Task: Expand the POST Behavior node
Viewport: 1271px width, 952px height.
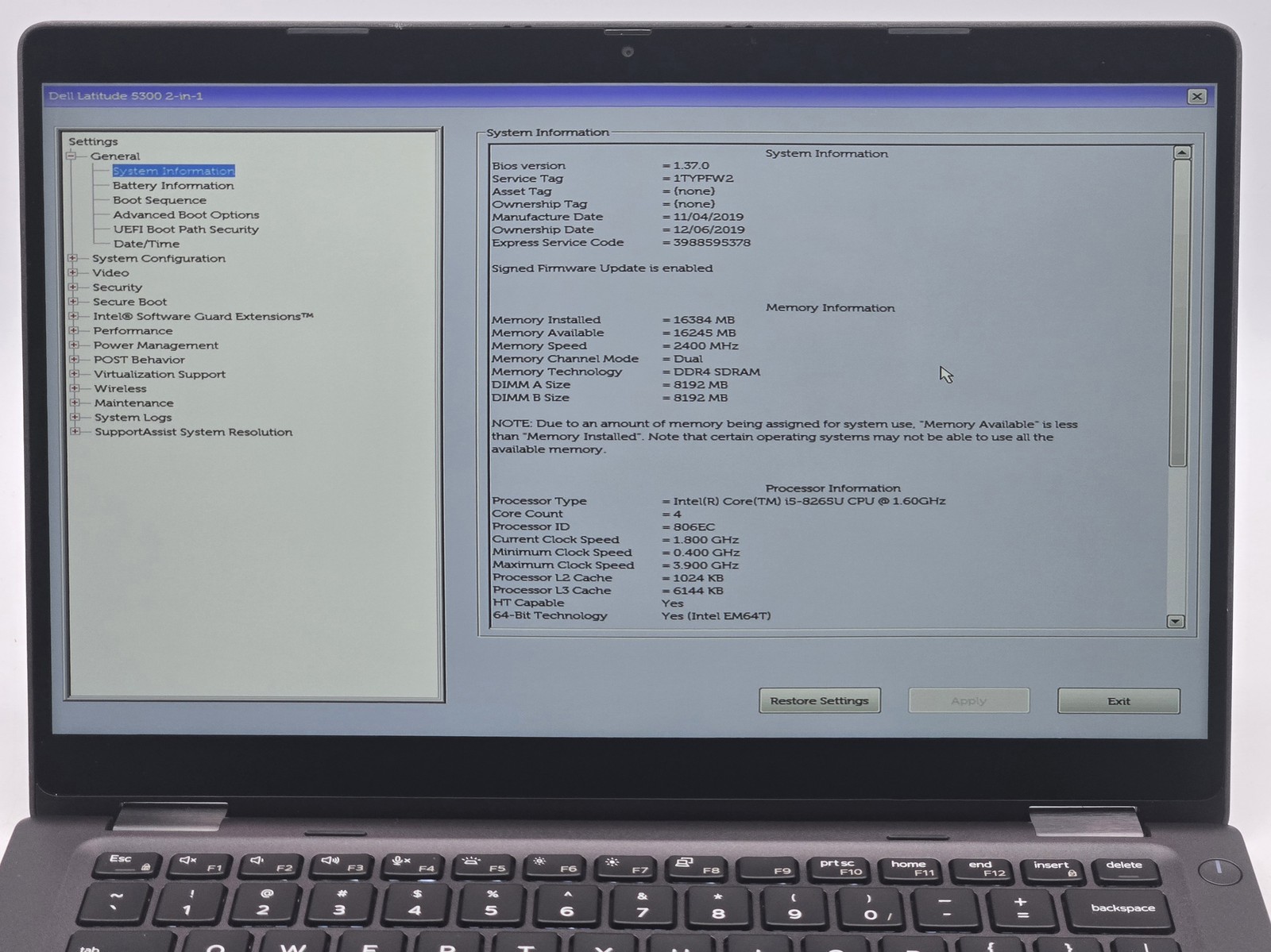Action: click(74, 359)
